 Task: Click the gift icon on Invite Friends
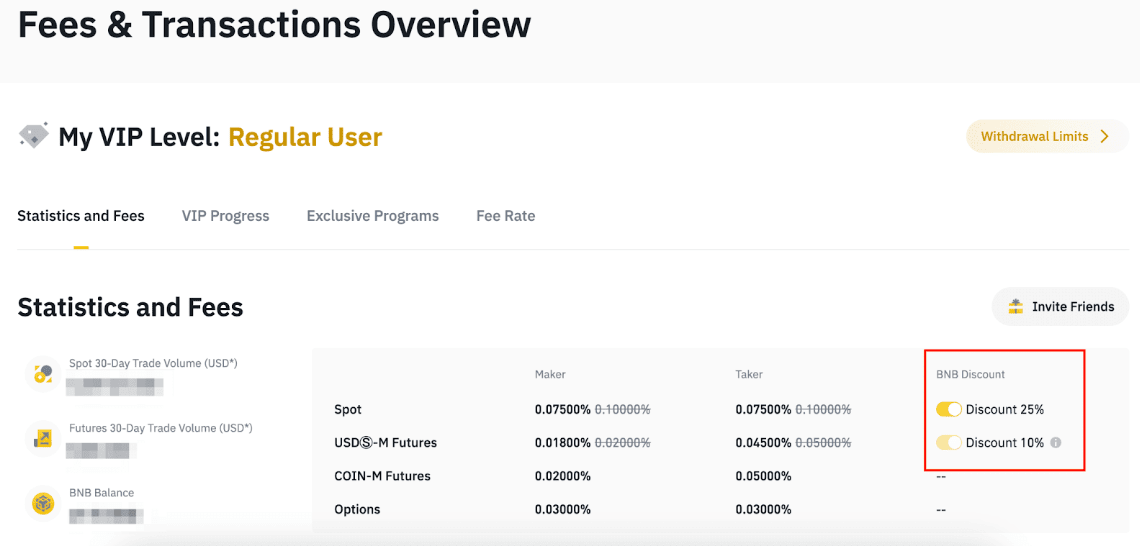[1016, 307]
